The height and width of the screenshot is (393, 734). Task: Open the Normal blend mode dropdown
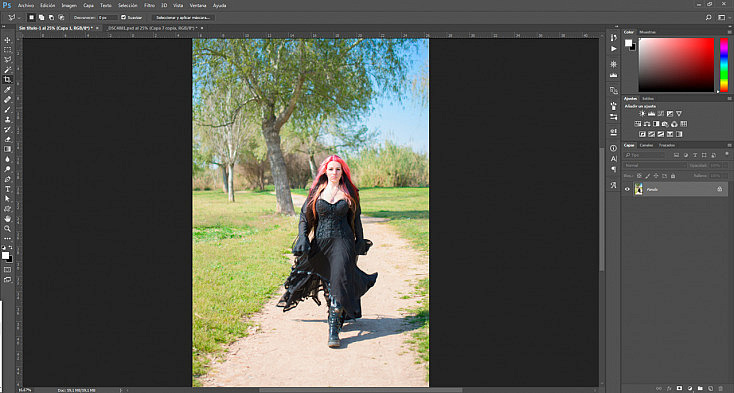coord(654,166)
